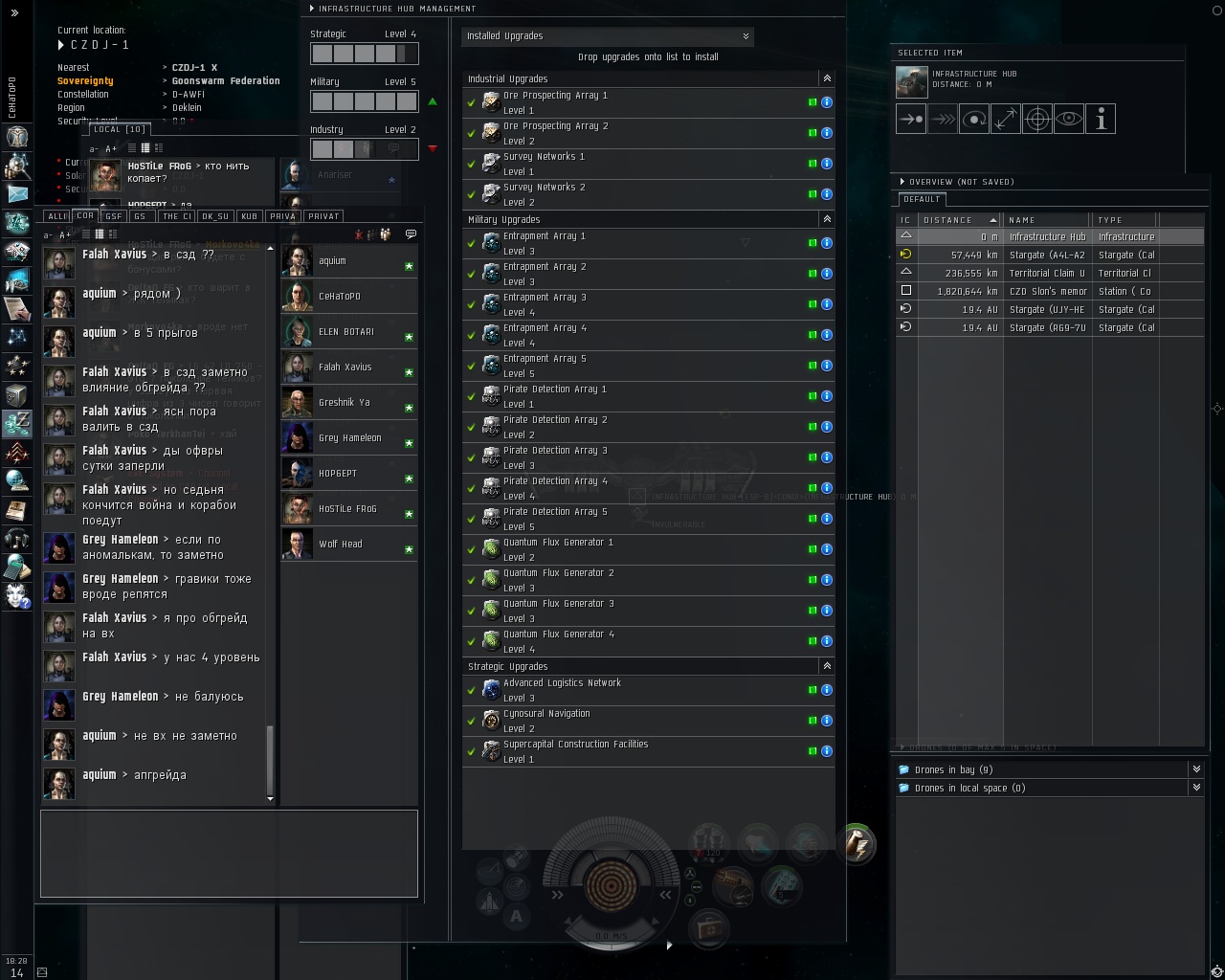Switch to the KUB chat tab
Screen dimensions: 1225x980
pos(249,216)
